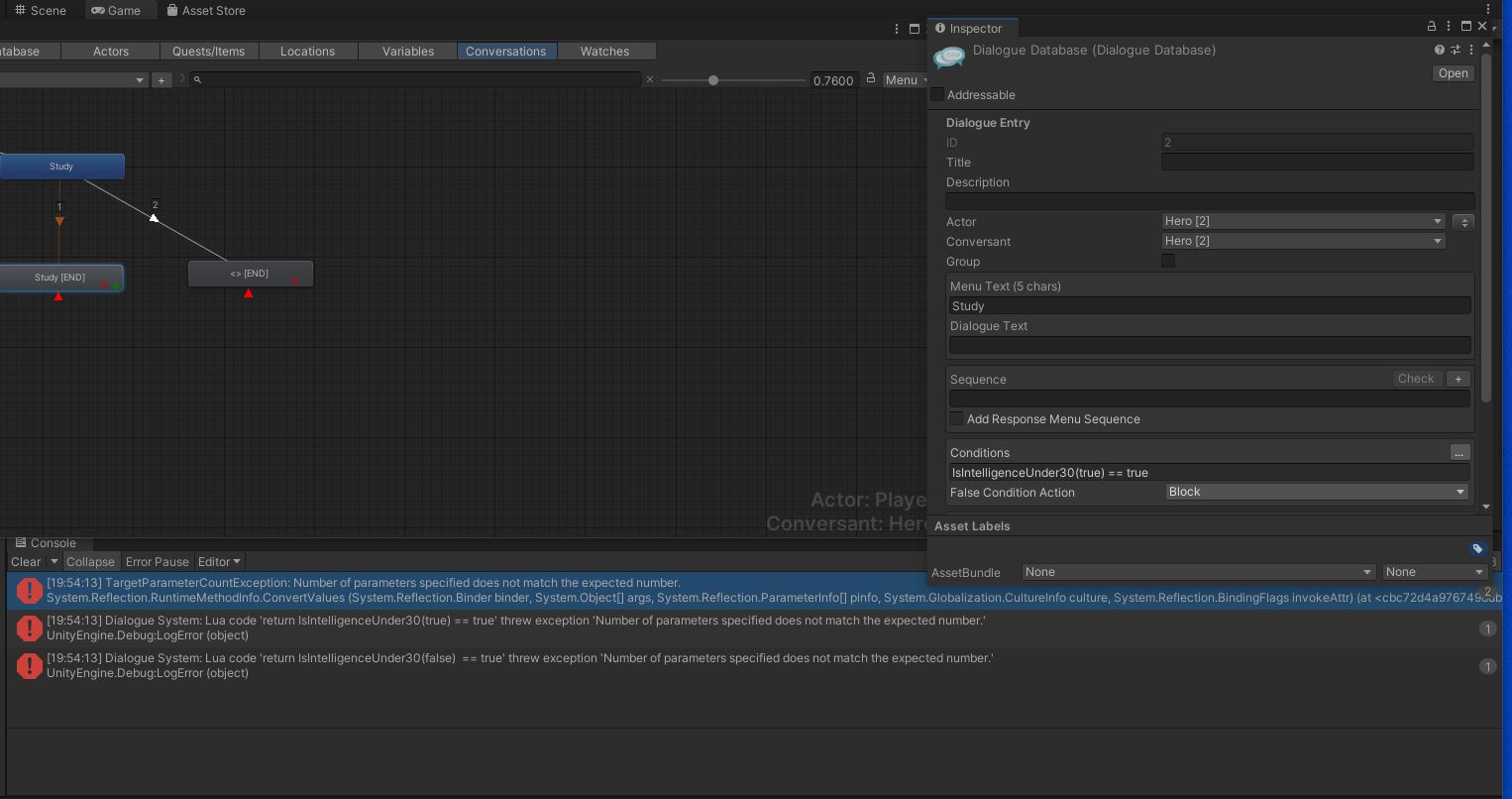The image size is (1512, 799).
Task: Open the dialogue editor Menu dropdown
Action: click(x=908, y=79)
